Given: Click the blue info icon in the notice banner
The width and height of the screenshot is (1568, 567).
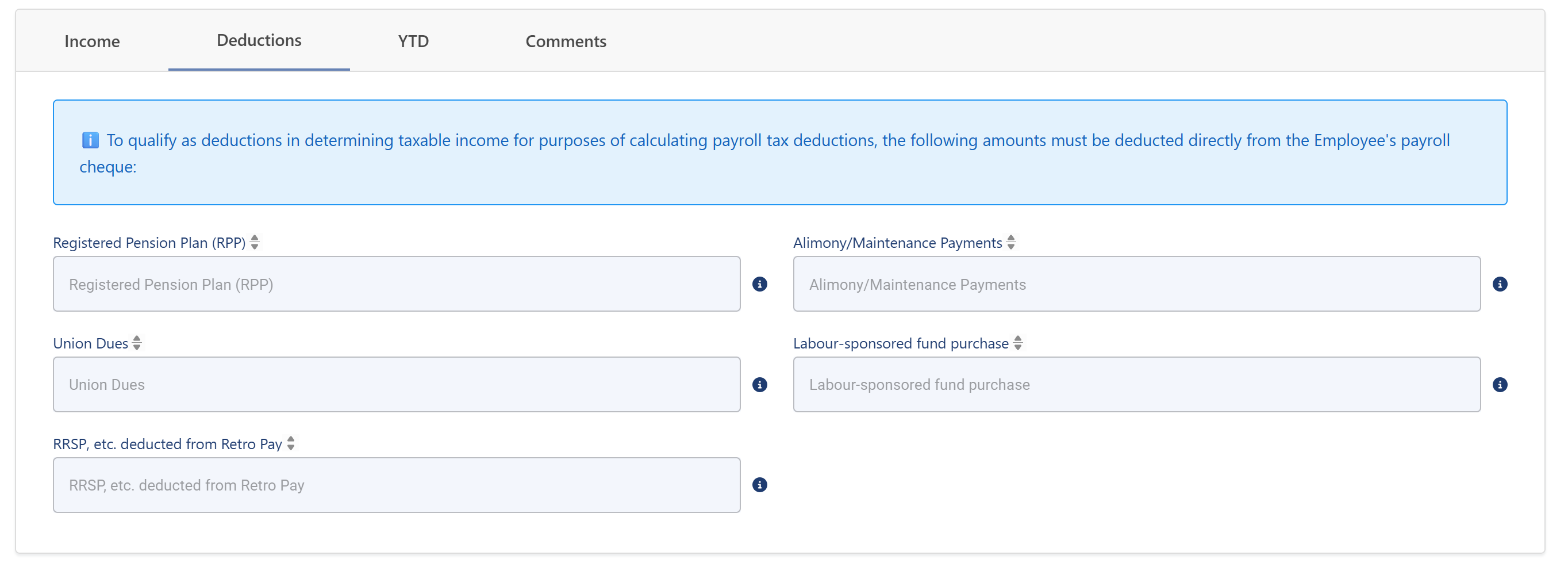Looking at the screenshot, I should click(90, 140).
